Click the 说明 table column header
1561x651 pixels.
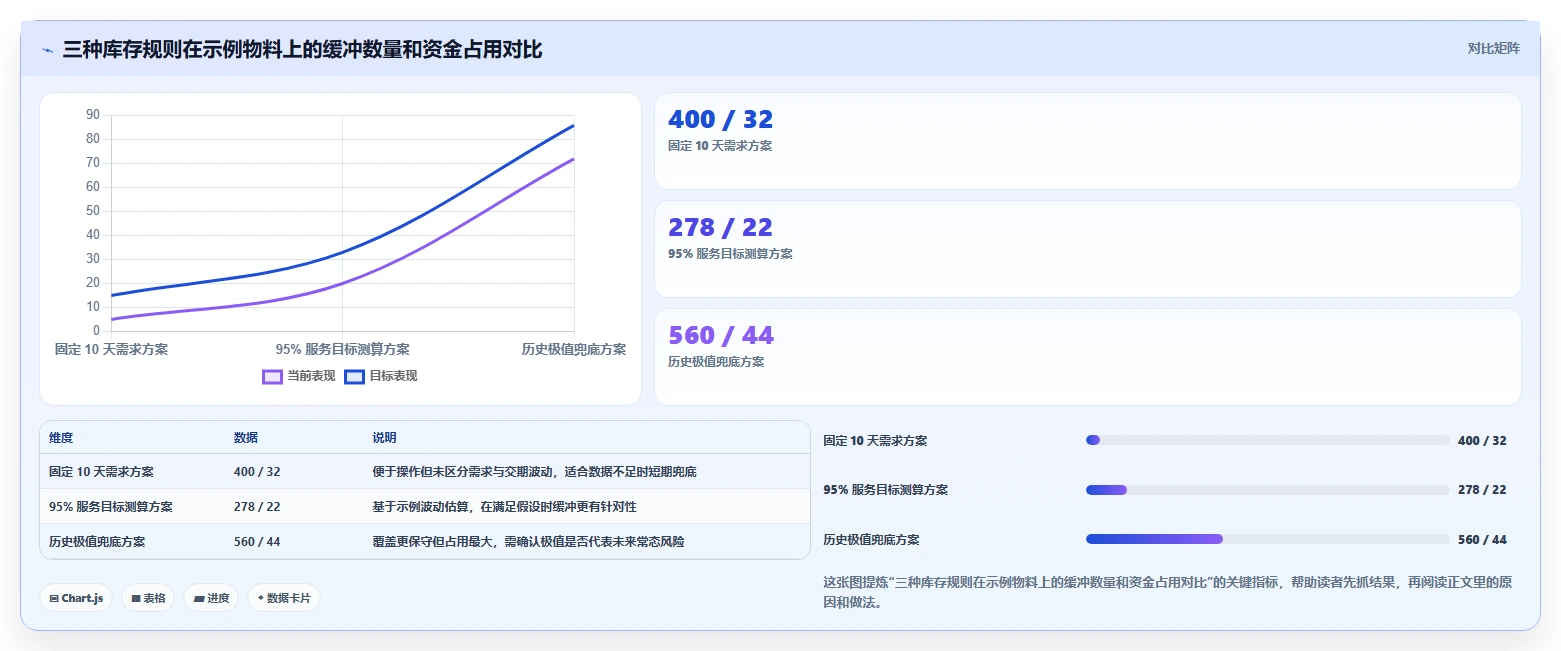(384, 438)
